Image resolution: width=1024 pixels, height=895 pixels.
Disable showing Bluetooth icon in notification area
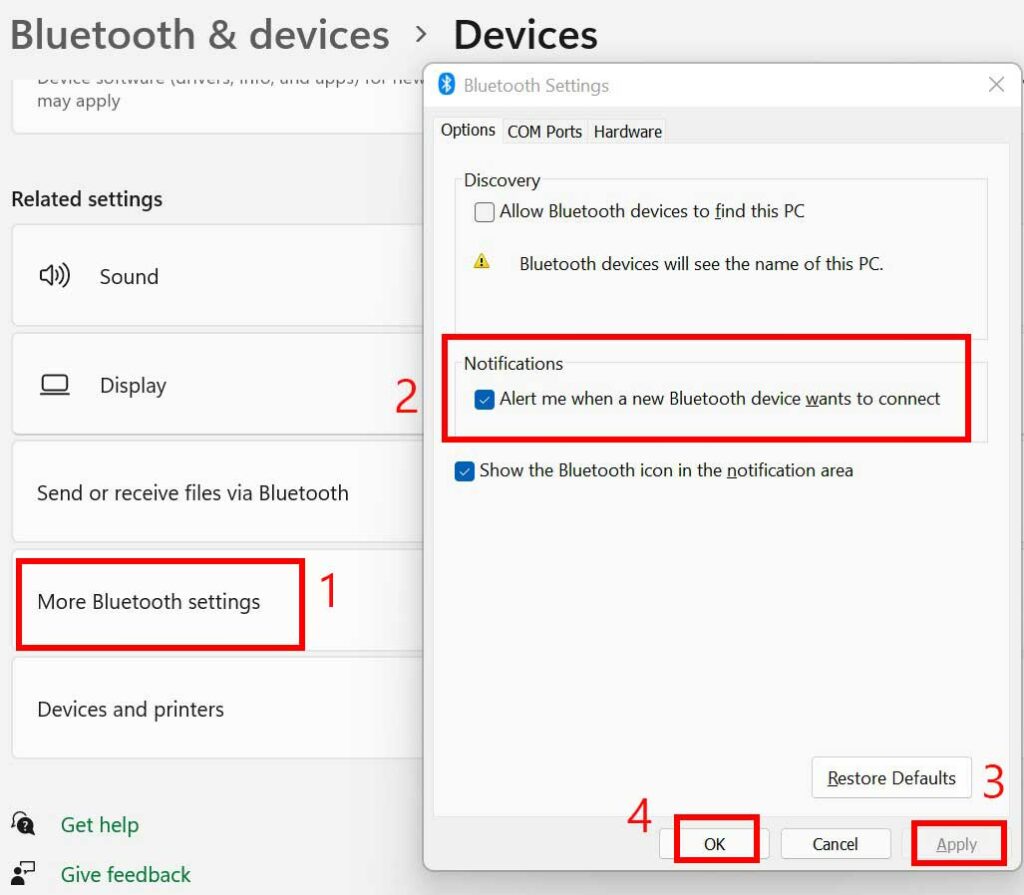464,470
